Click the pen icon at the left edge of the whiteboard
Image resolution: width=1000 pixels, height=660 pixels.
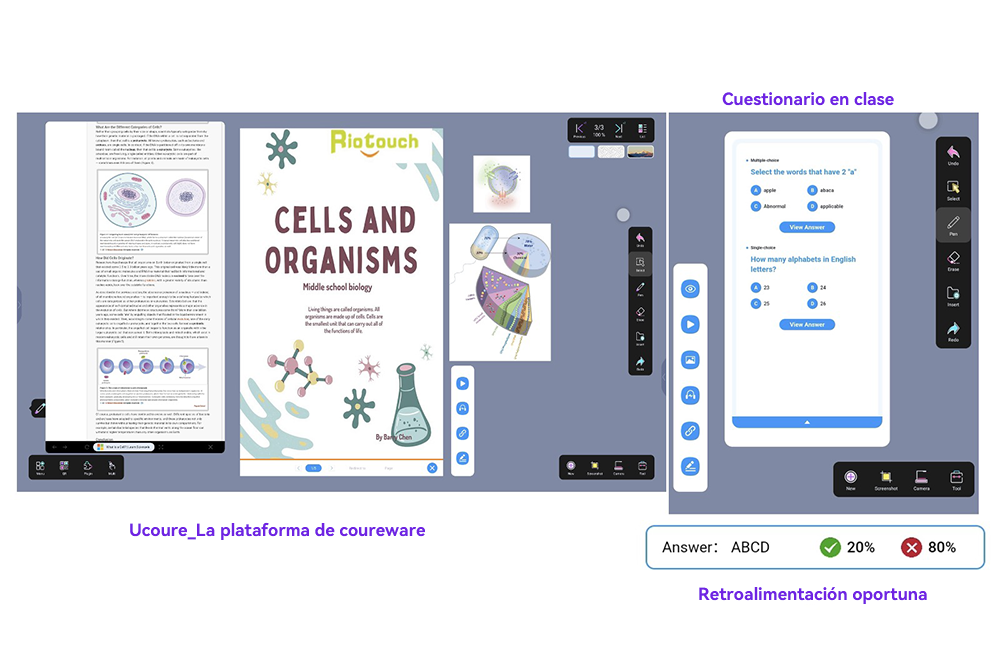[40, 408]
